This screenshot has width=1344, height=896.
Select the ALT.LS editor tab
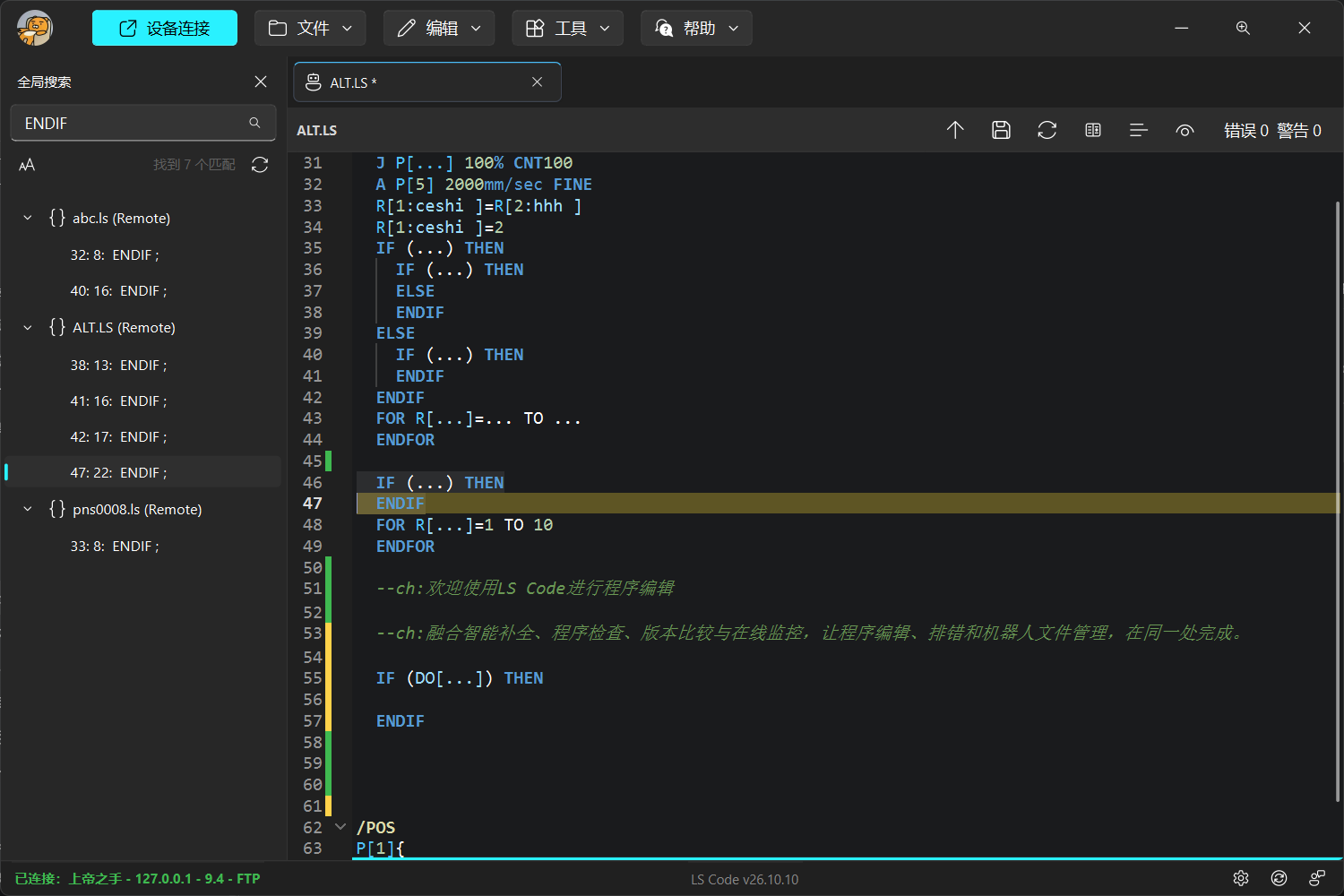pos(427,82)
